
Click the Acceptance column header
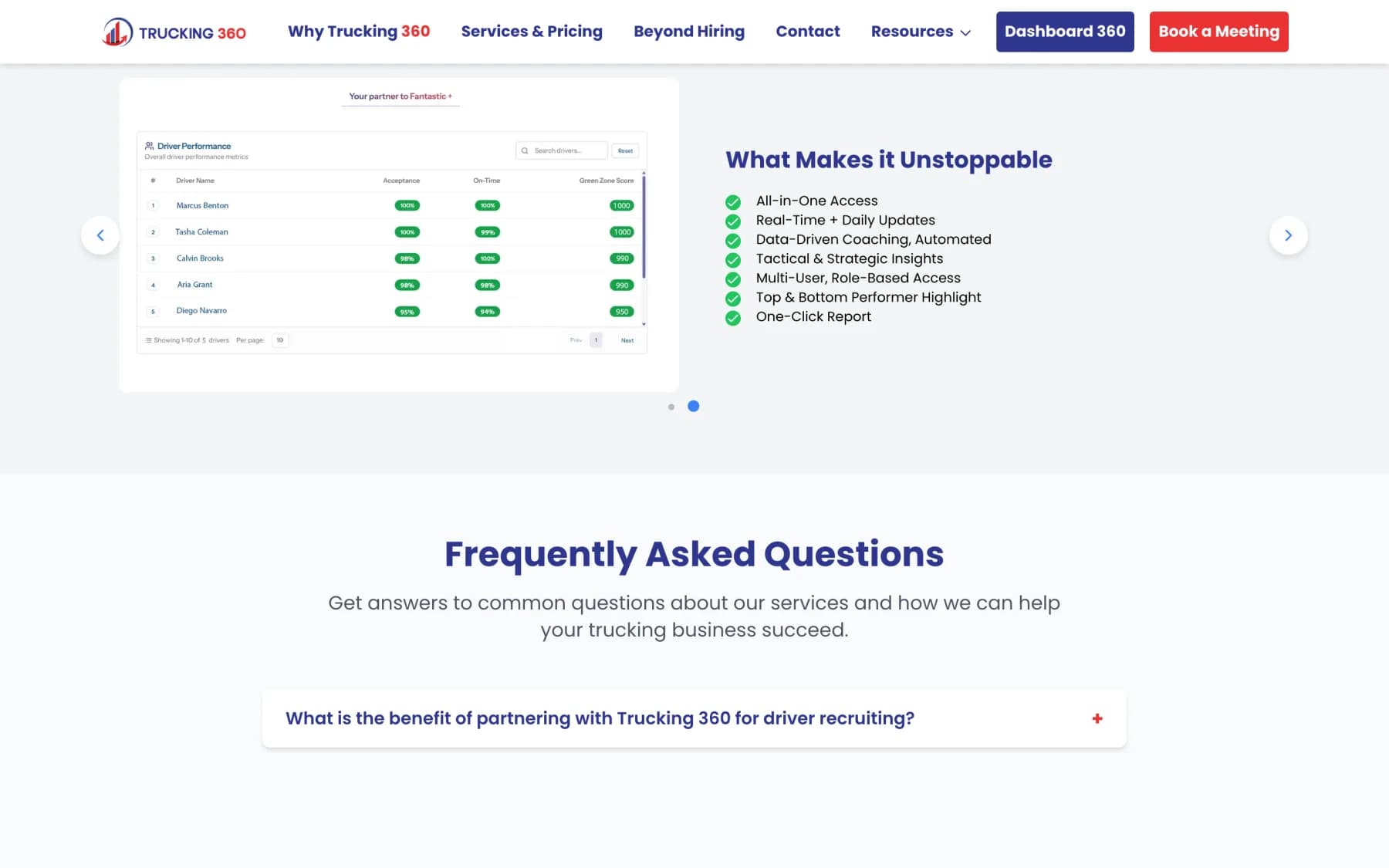click(401, 181)
